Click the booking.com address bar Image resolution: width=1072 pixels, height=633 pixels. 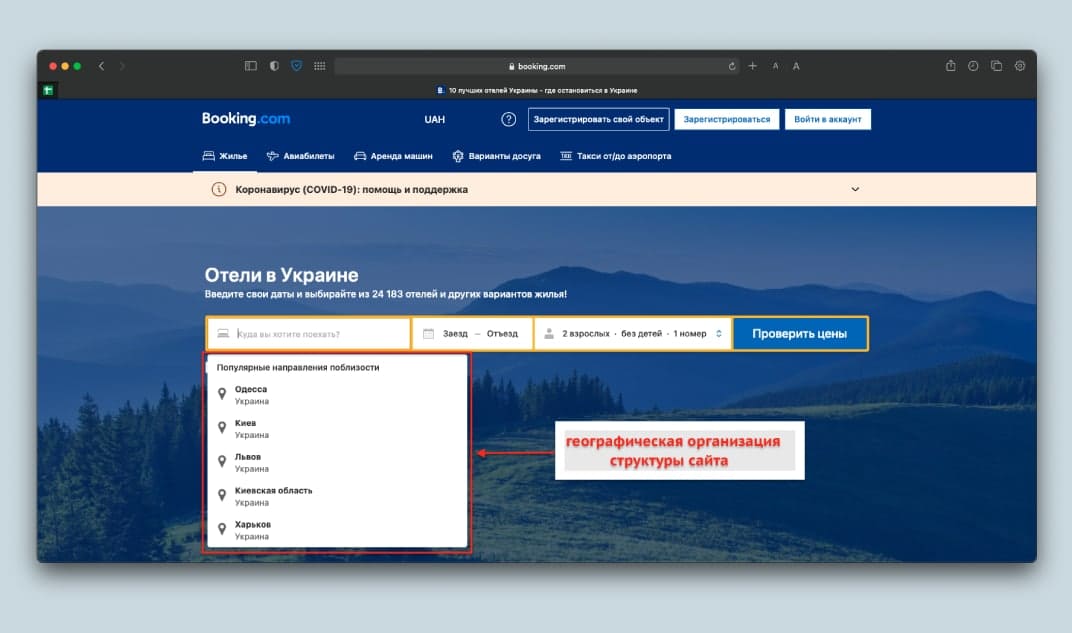point(537,66)
